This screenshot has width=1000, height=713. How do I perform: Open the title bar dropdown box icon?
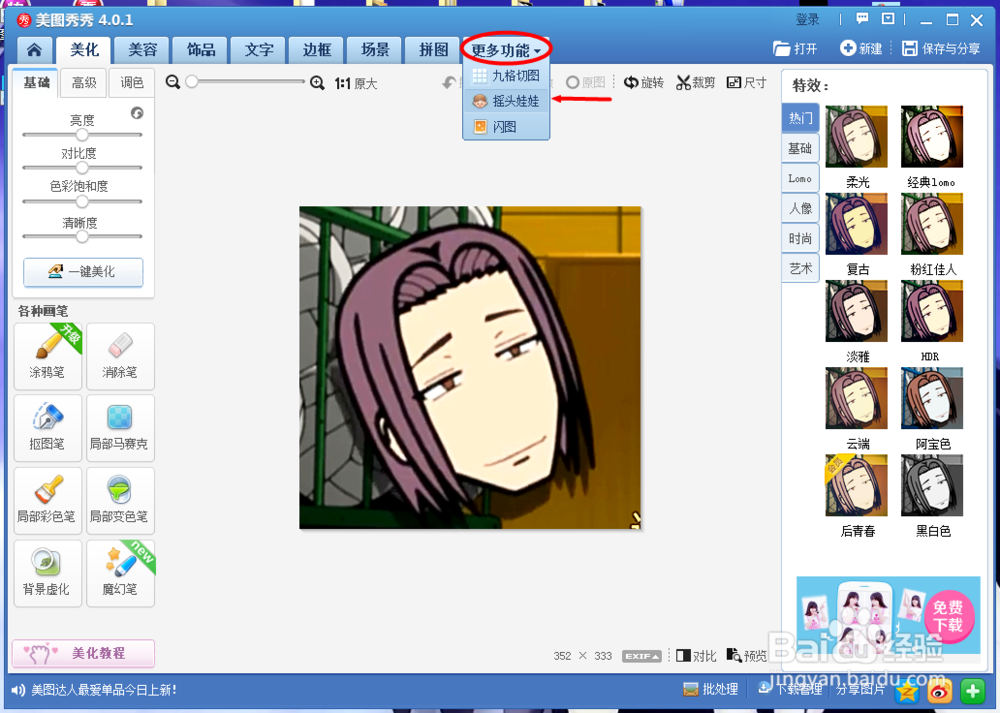[888, 19]
